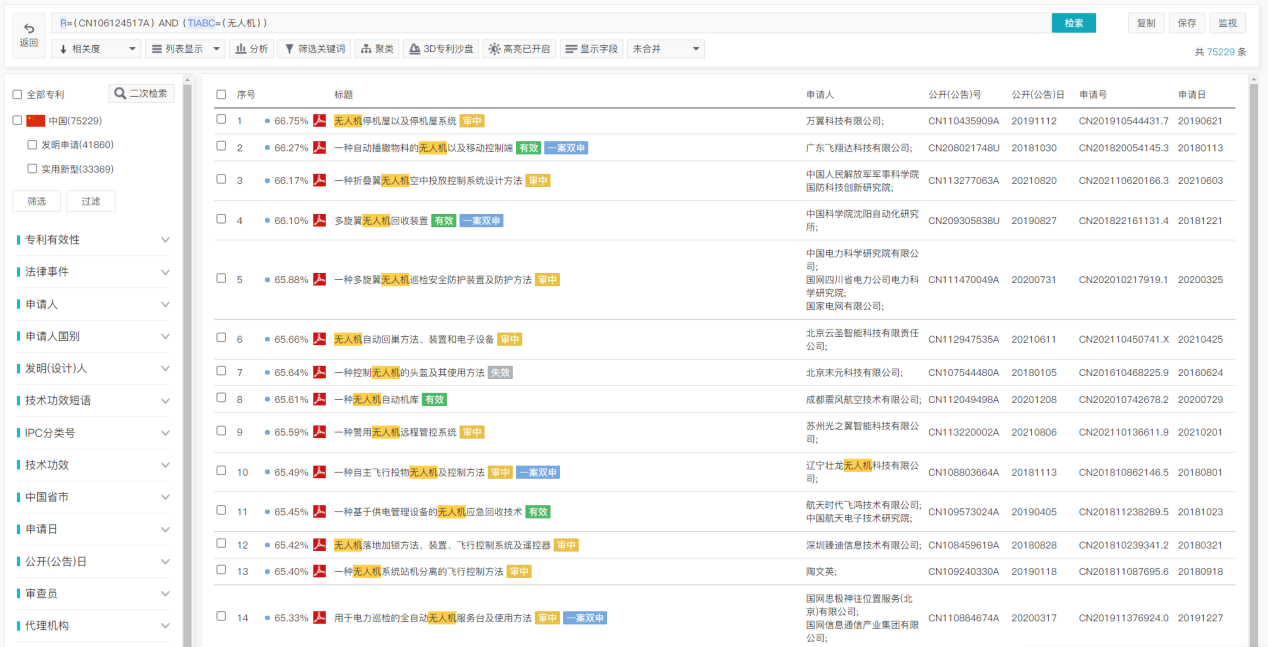This screenshot has width=1268, height=647.
Task: Expand the 代理机构 filter section
Action: click(93, 625)
